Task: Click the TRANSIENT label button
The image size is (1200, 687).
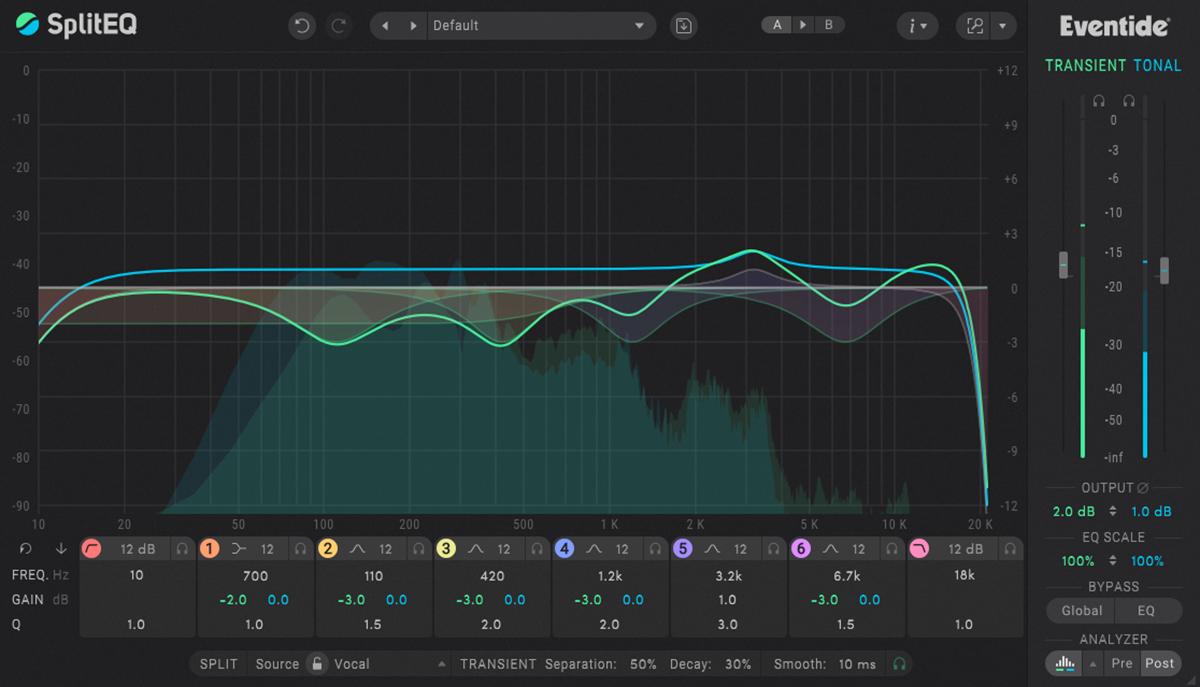Action: pos(498,664)
